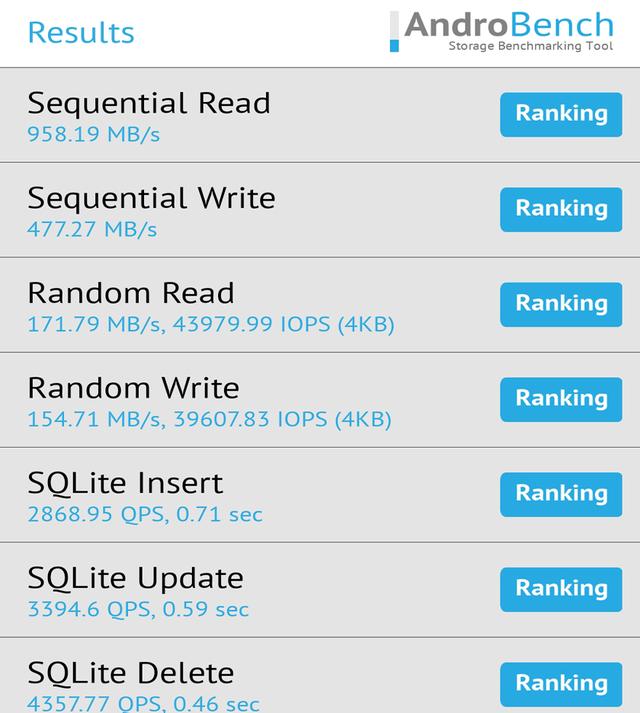The width and height of the screenshot is (640, 713).
Task: Tap the Random Write result title
Action: pos(133,388)
